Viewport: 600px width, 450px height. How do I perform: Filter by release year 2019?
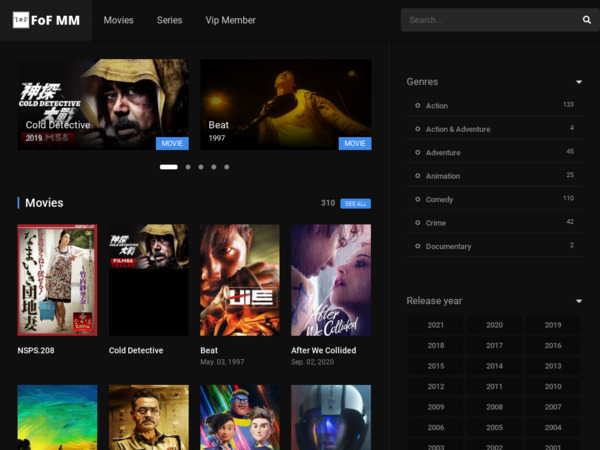click(x=553, y=325)
